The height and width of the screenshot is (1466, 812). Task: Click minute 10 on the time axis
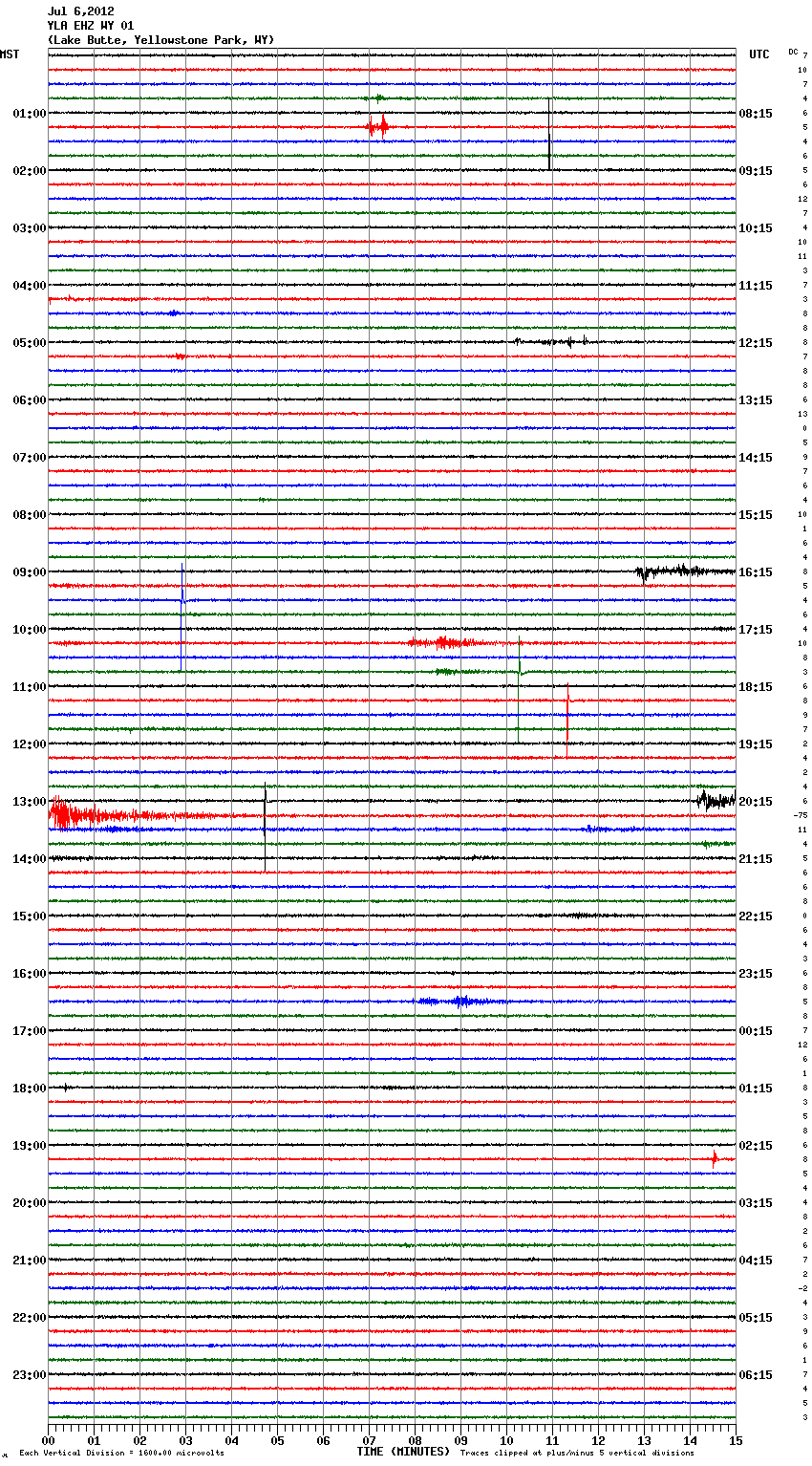click(506, 1440)
